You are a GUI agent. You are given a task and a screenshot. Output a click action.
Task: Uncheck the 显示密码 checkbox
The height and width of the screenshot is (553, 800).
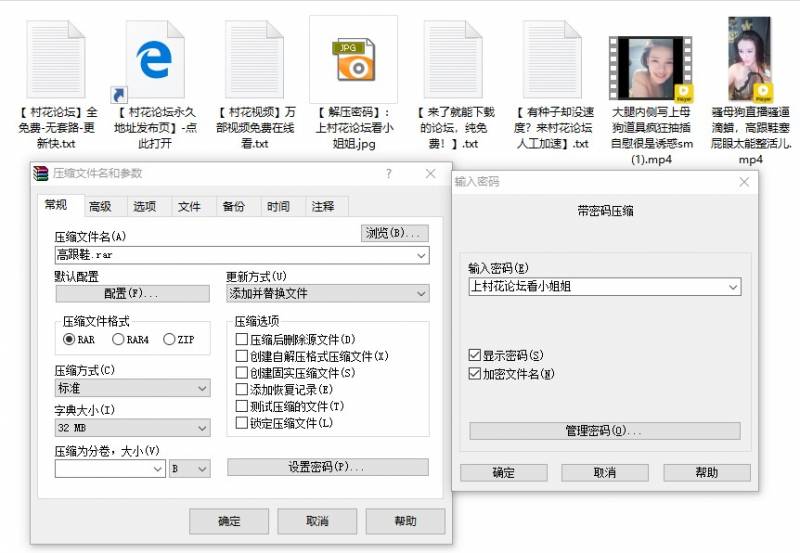click(475, 356)
